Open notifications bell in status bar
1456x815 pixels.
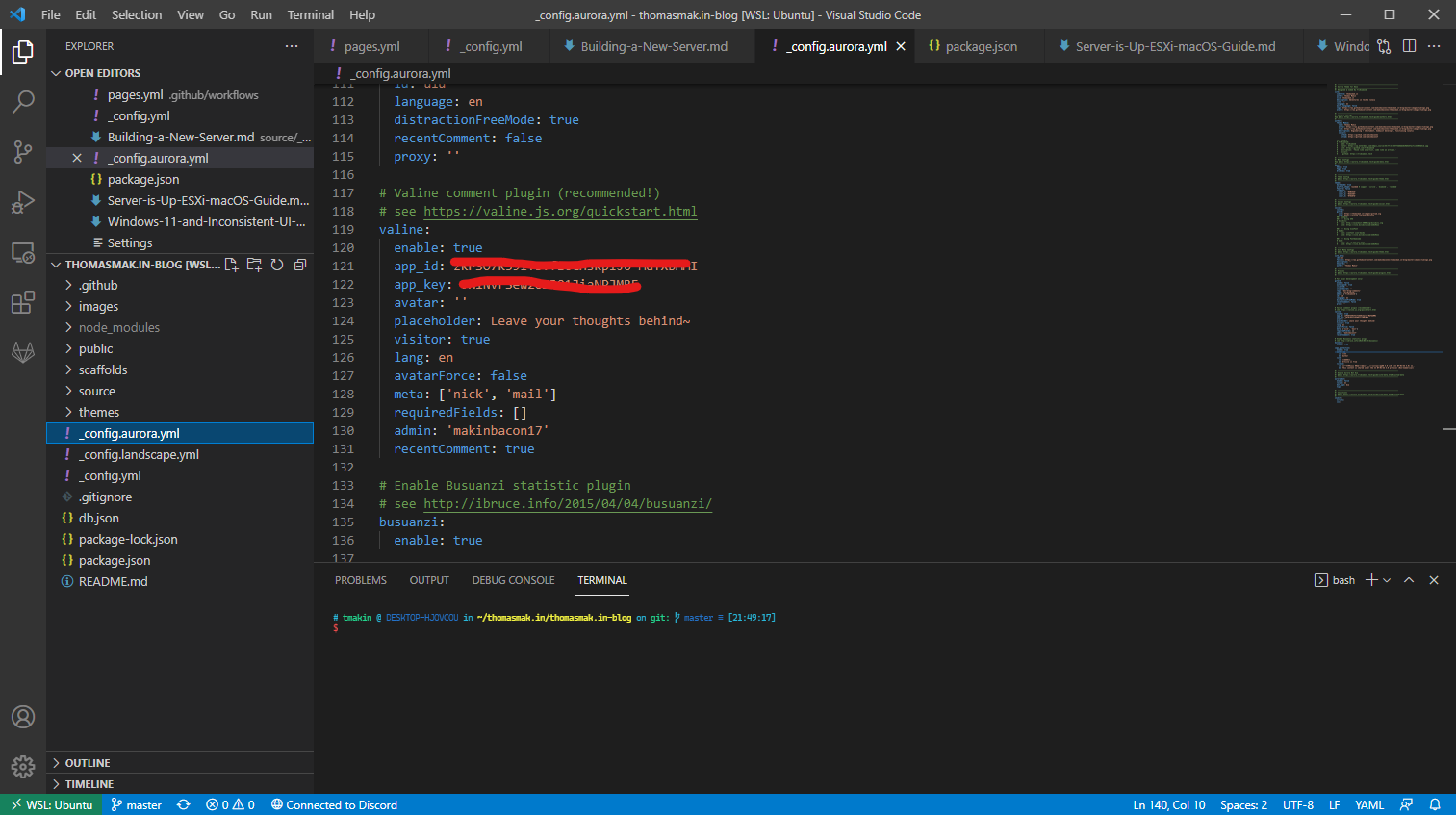coord(1435,804)
